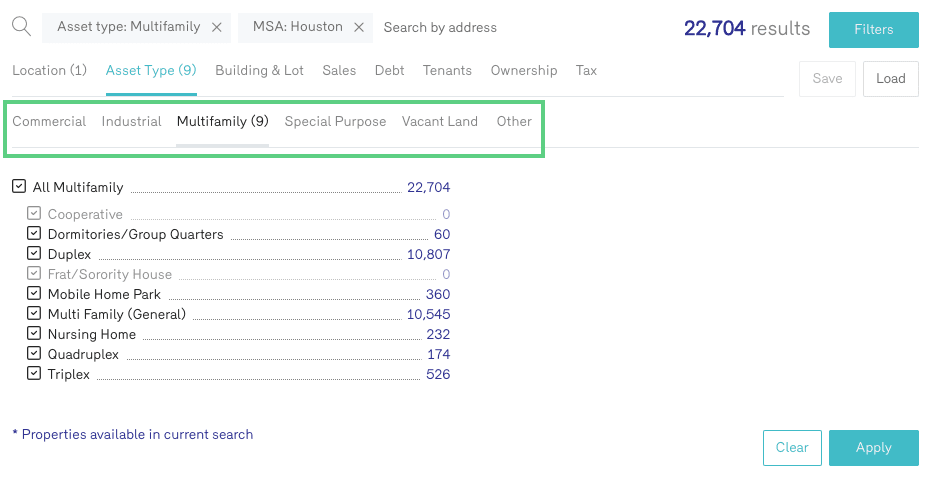Click the Clear button

pyautogui.click(x=791, y=447)
